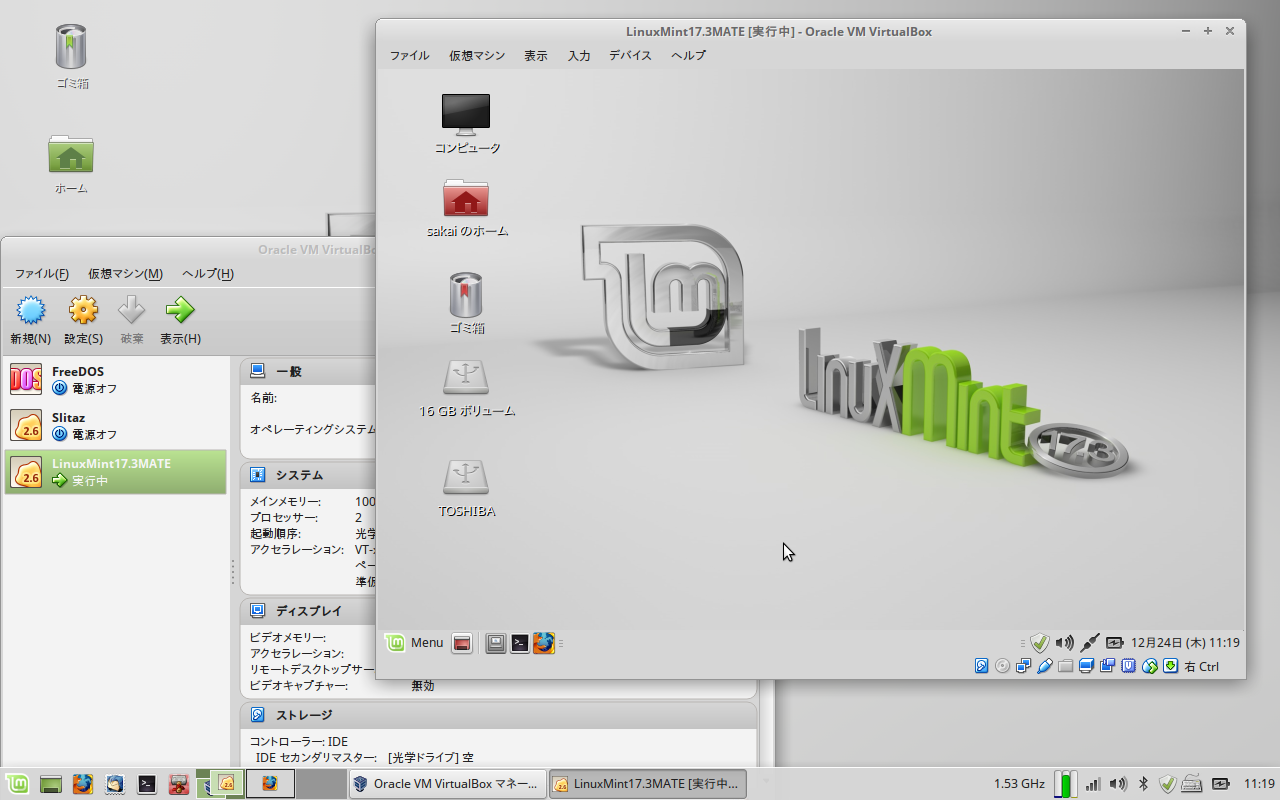This screenshot has width=1280, height=800.
Task: Open 入力 menu in the VM window
Action: (x=579, y=56)
